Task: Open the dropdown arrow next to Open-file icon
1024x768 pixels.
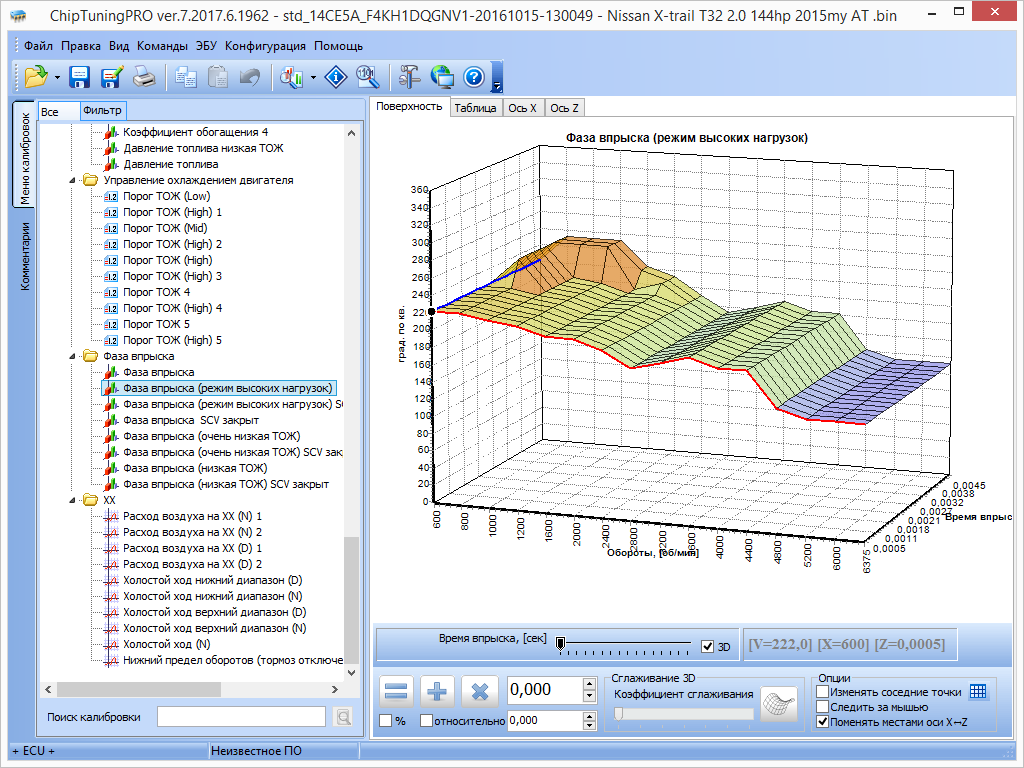Action: point(57,77)
